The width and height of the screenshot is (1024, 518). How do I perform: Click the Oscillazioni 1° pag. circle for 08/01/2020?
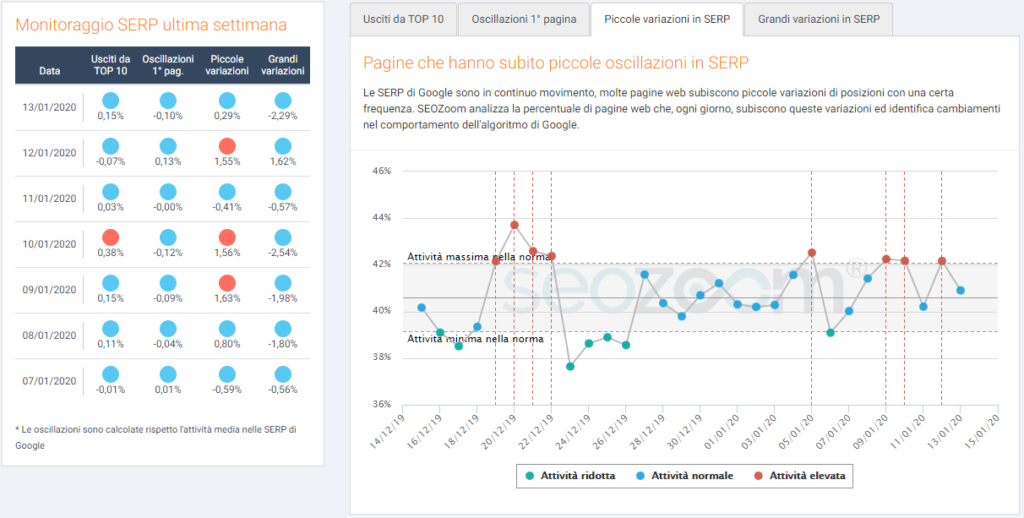pos(168,329)
